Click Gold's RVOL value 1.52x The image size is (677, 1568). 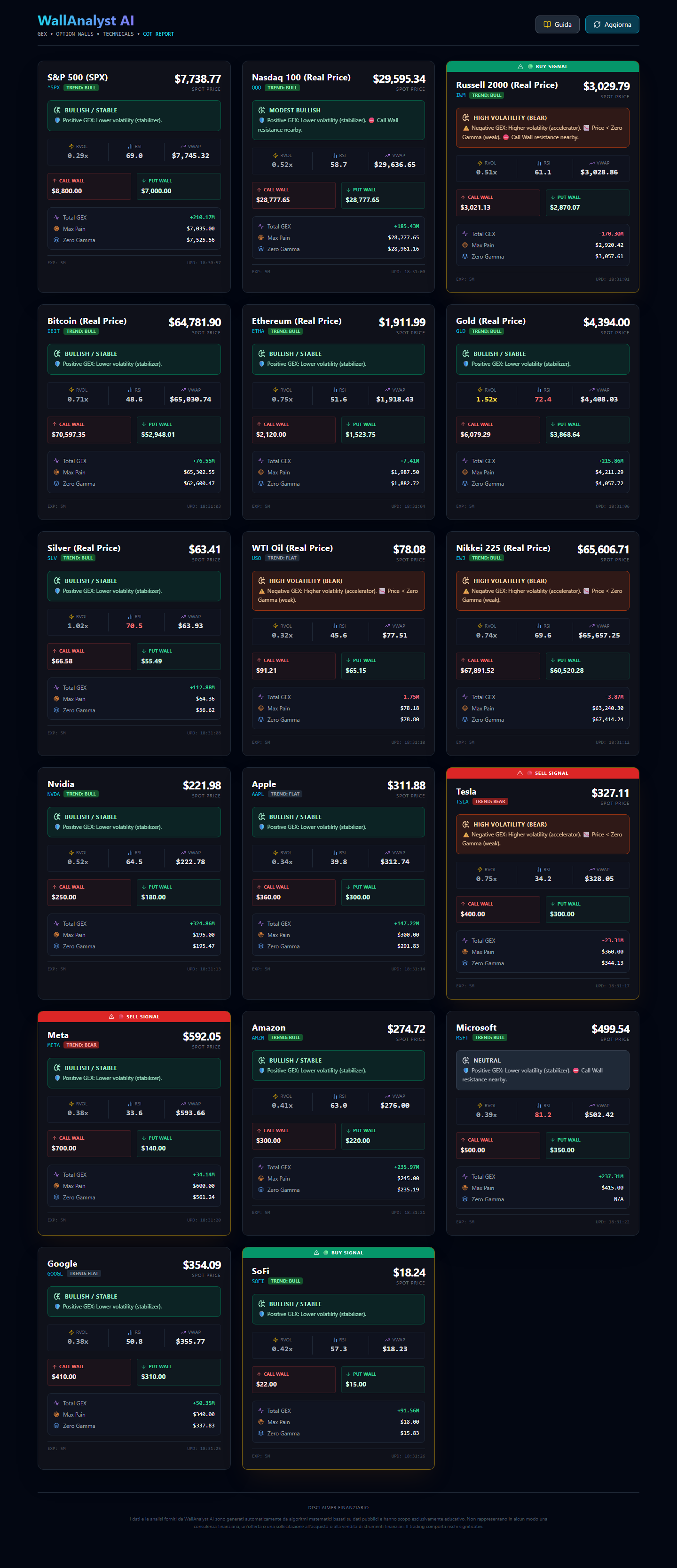pyautogui.click(x=487, y=399)
